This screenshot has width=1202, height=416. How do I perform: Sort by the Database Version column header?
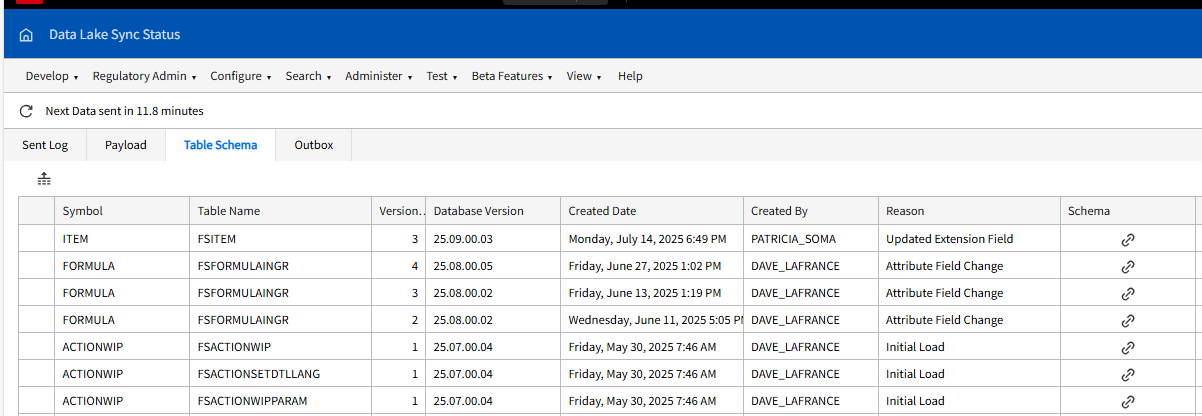pos(493,211)
